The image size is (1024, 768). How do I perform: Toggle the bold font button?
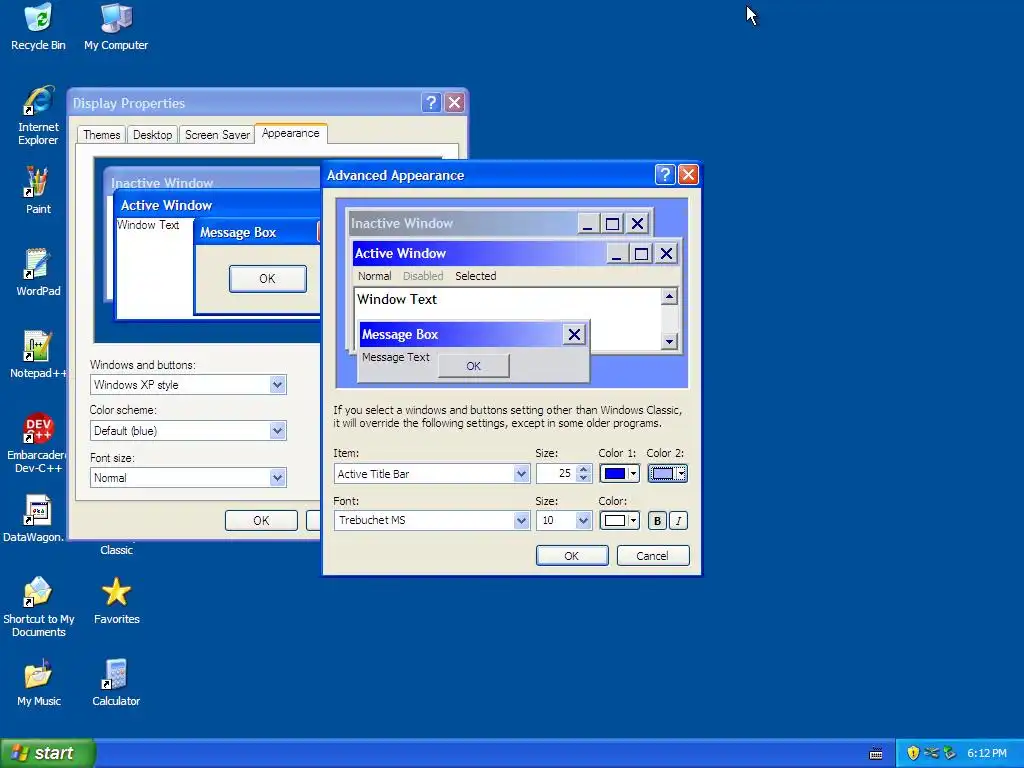pos(657,520)
